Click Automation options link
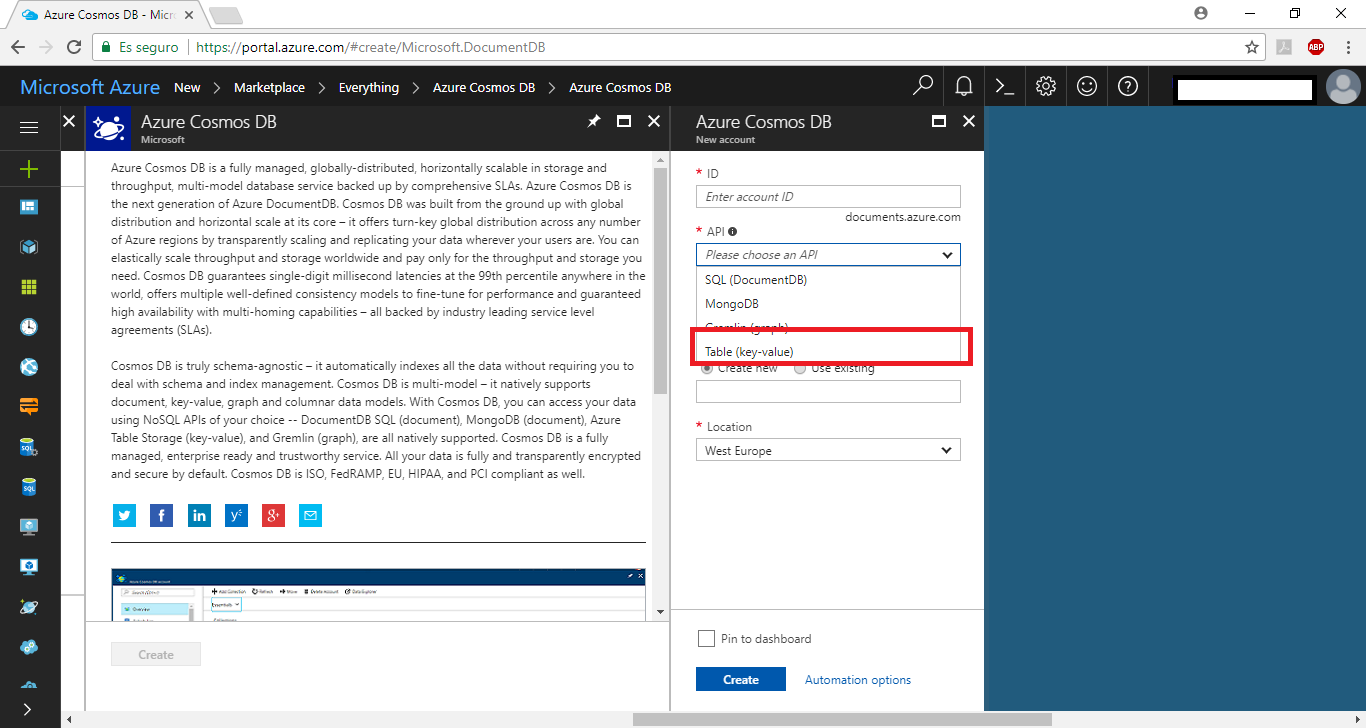This screenshot has height=728, width=1366. (857, 679)
